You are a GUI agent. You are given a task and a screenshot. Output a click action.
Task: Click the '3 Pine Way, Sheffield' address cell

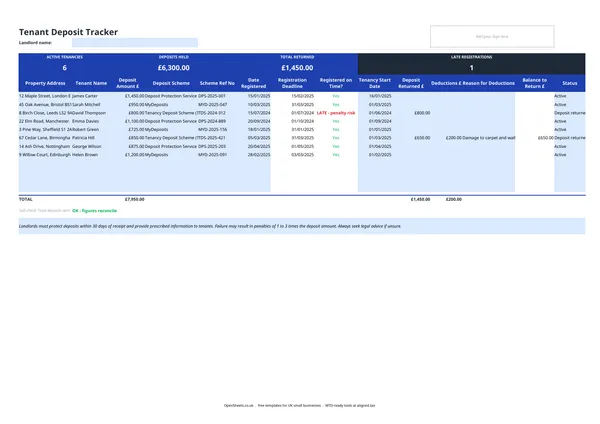(x=45, y=129)
